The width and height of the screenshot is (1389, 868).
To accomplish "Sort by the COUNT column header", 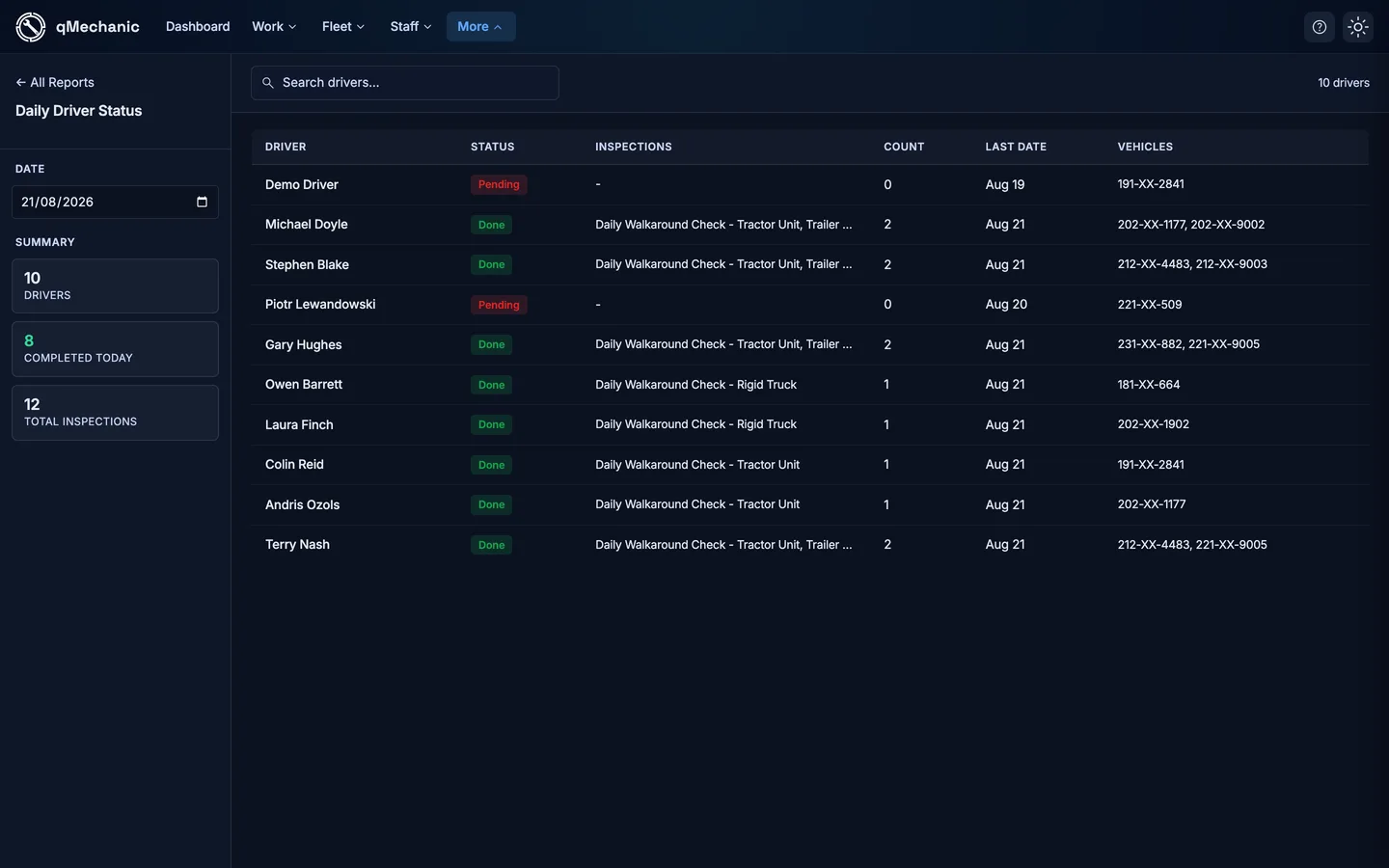I will (904, 147).
